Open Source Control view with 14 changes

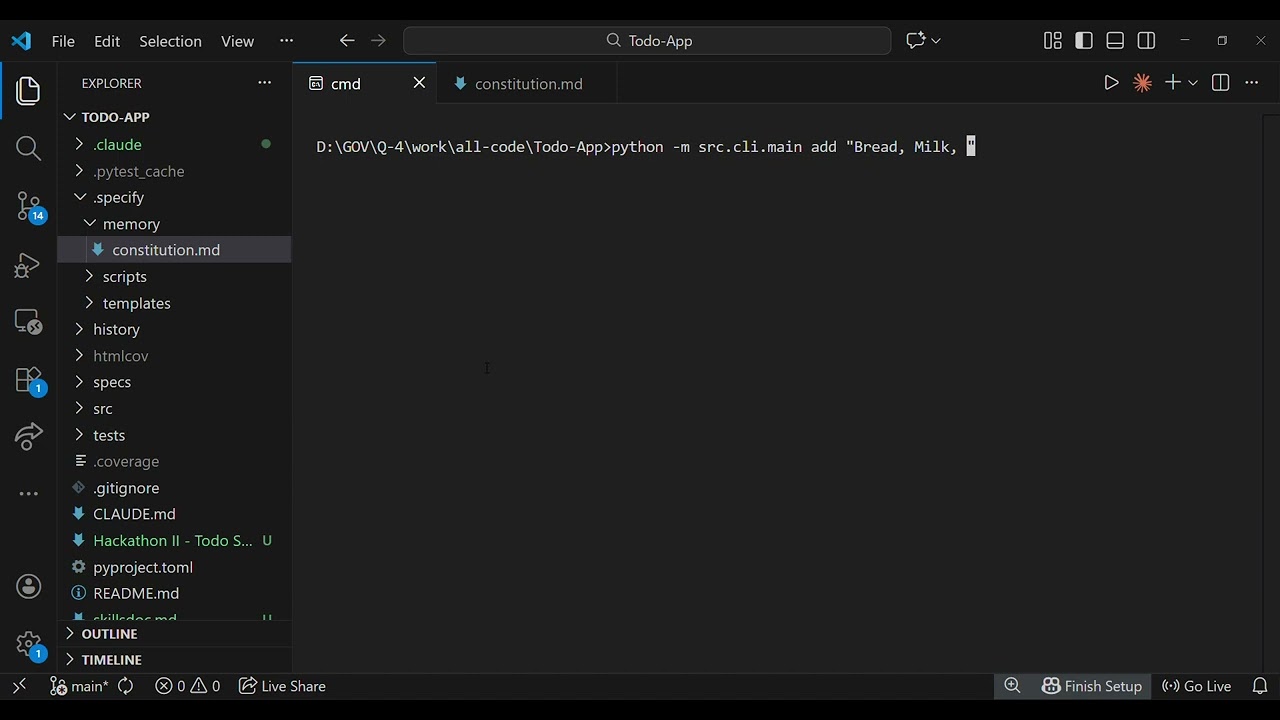pyautogui.click(x=28, y=207)
